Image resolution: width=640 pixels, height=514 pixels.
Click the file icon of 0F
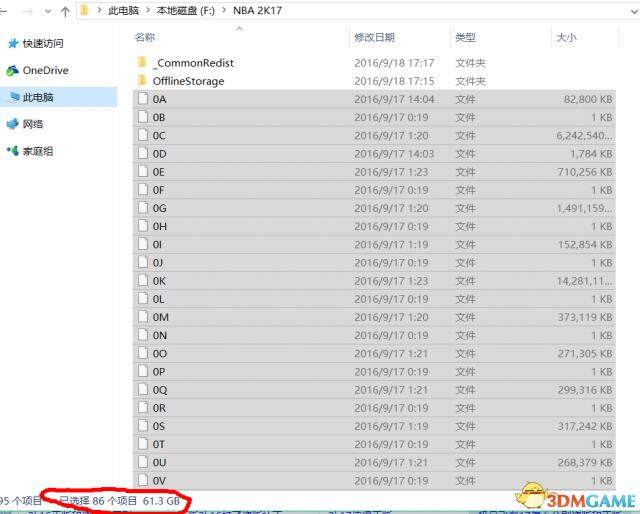coord(143,189)
